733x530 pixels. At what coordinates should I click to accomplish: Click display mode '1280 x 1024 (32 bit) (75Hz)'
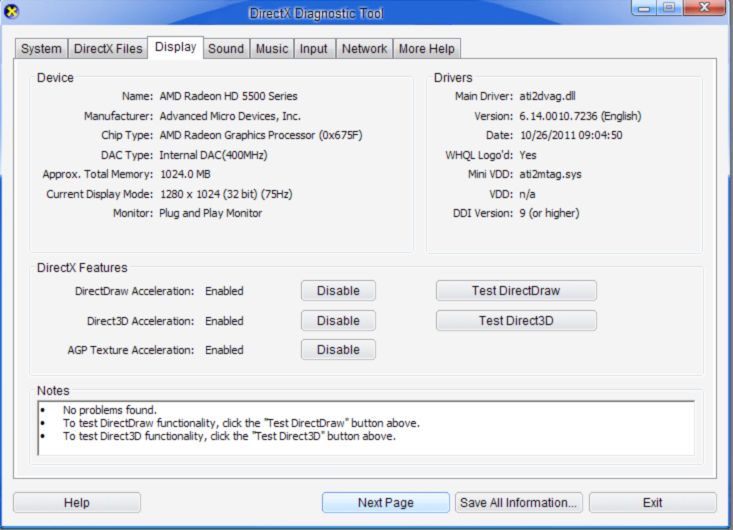[226, 194]
